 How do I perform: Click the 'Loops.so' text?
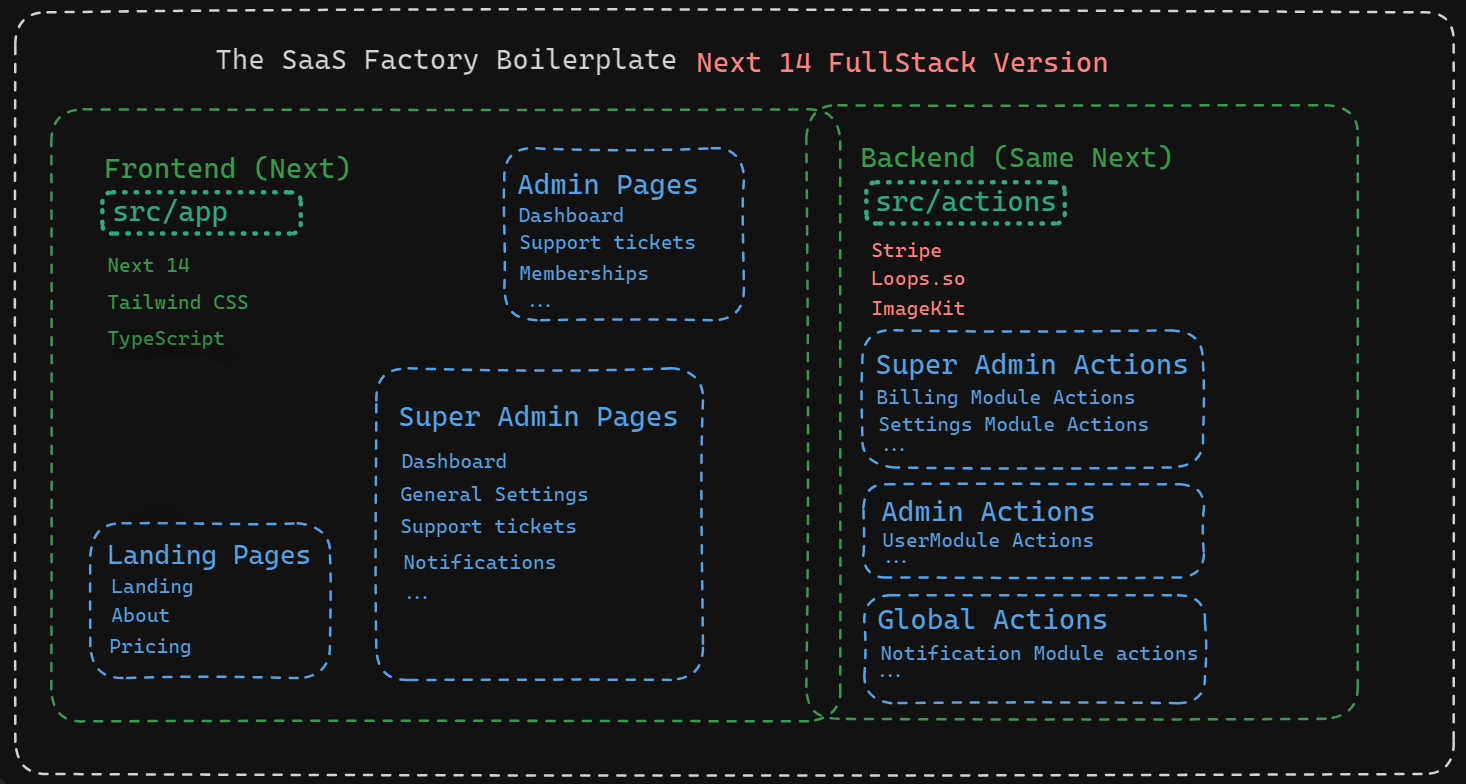pos(918,279)
